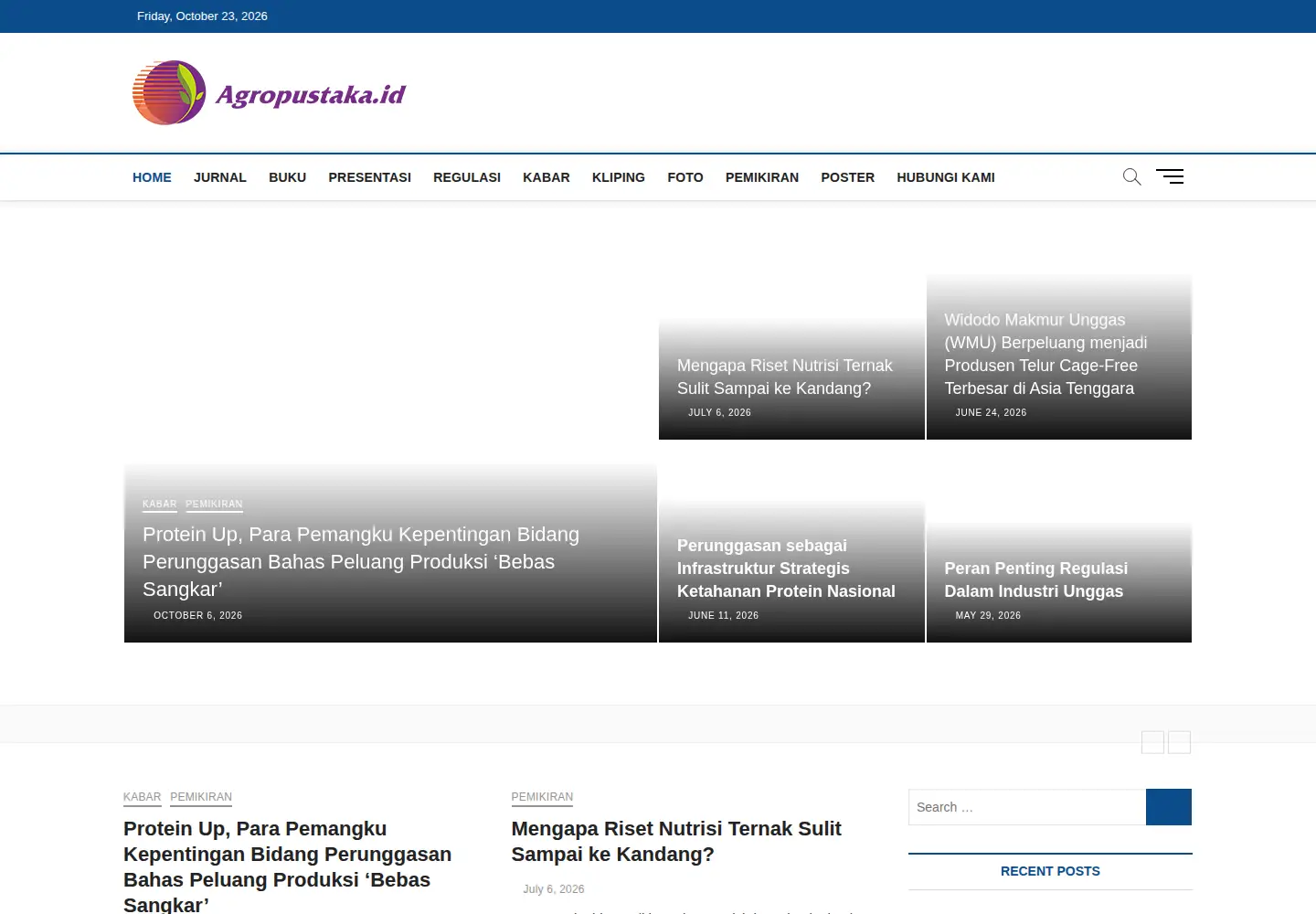Open article title 'Mengapa Riset Nutrisi Ternak' in list
The image size is (1316, 914).
coord(676,842)
